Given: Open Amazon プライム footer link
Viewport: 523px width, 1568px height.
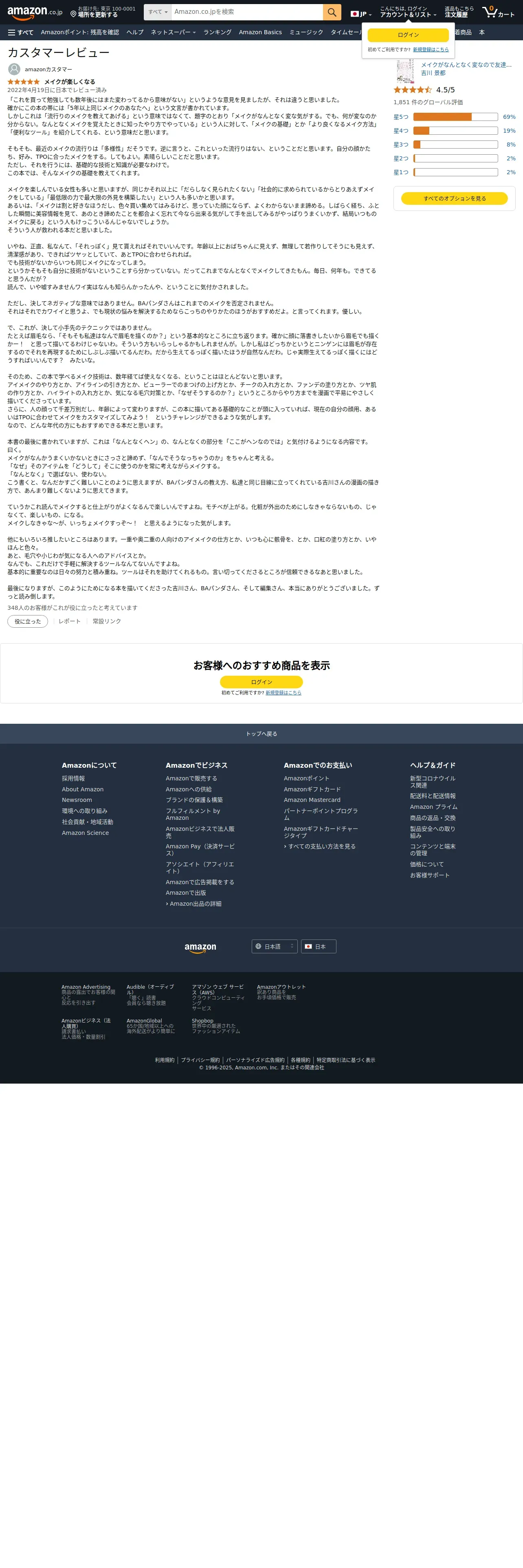Looking at the screenshot, I should click(x=433, y=807).
